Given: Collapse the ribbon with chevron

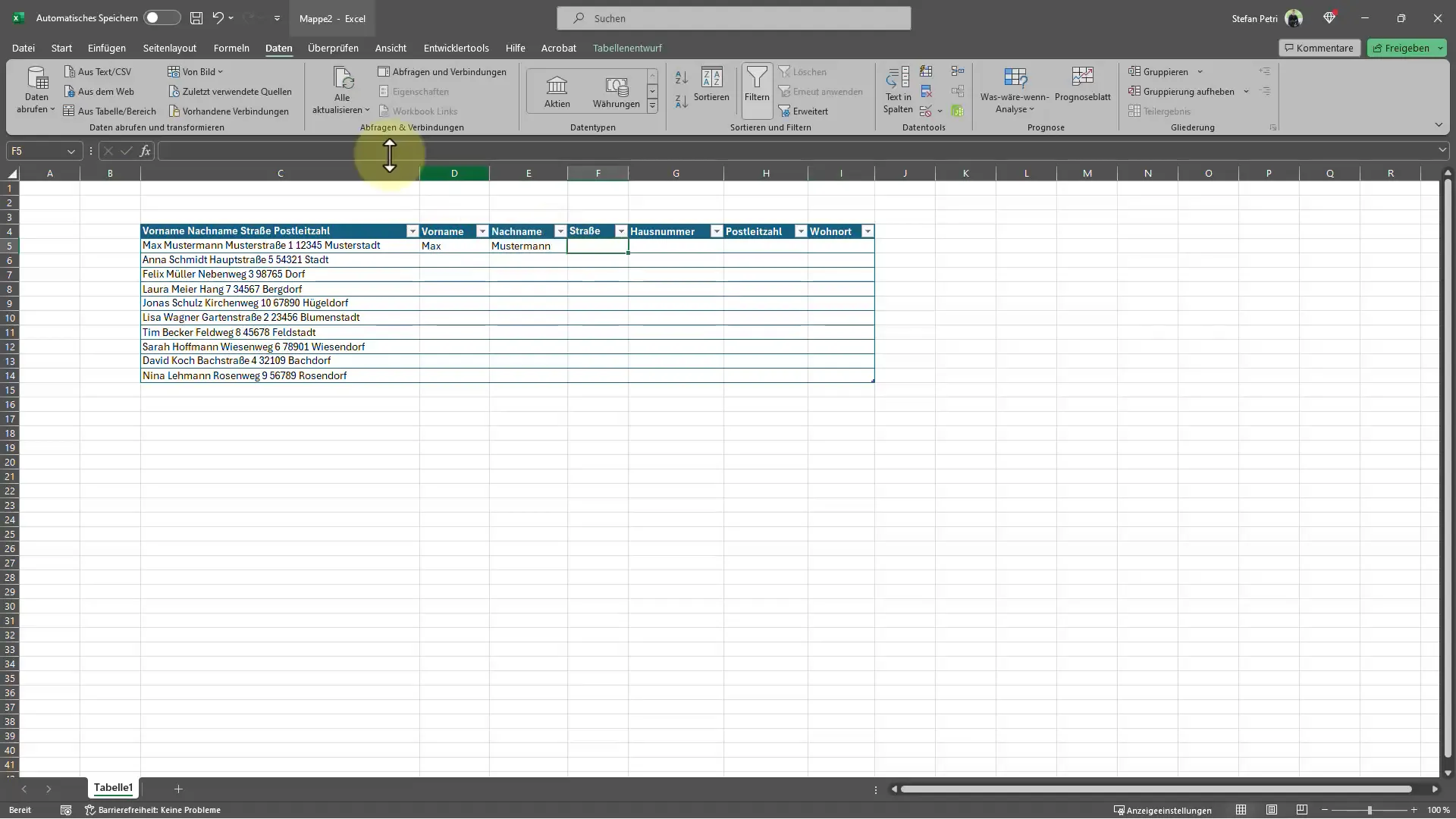Looking at the screenshot, I should (1439, 125).
